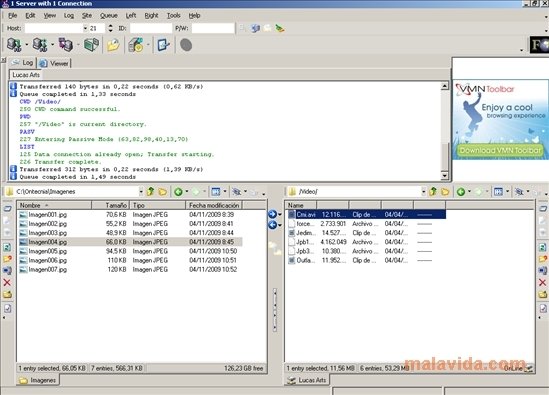549x395 pixels.
Task: Click the blue right-arrow transfer icon between panes
Action: click(x=272, y=214)
